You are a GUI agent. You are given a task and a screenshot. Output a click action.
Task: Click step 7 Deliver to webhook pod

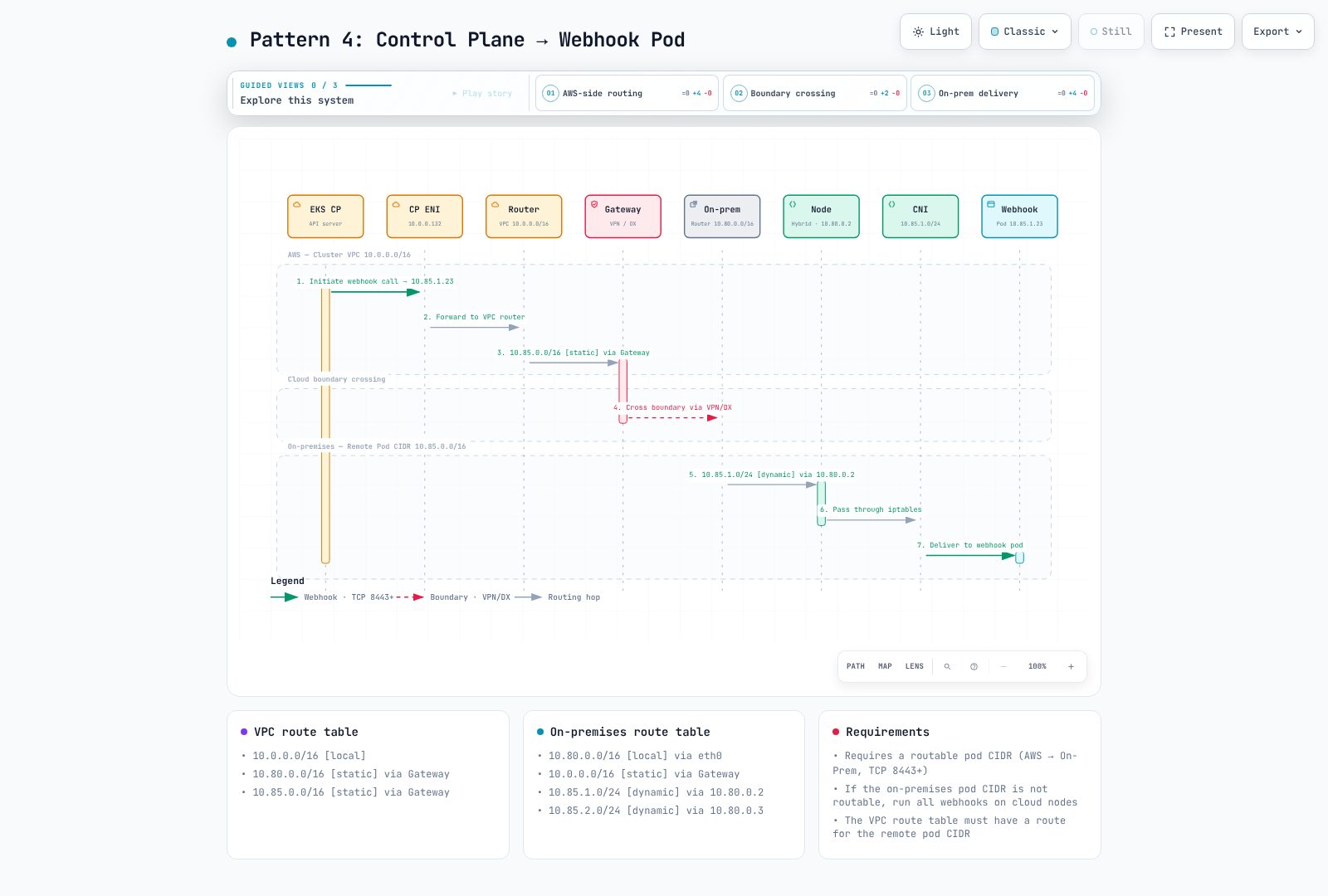(x=970, y=545)
